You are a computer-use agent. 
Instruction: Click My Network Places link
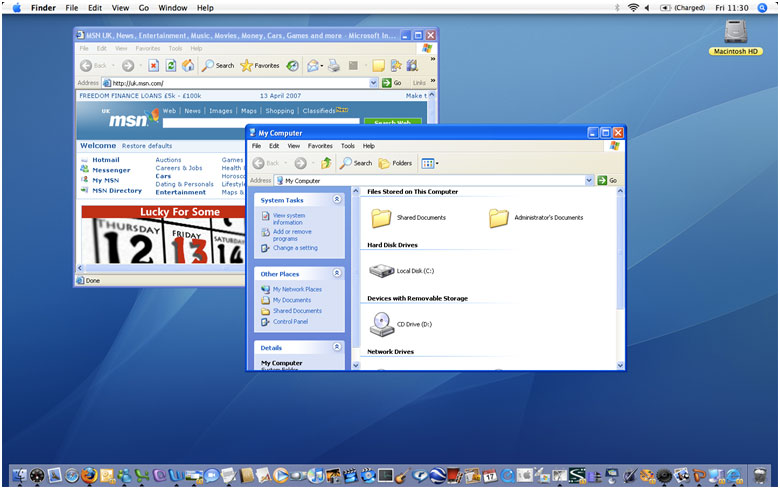297,289
